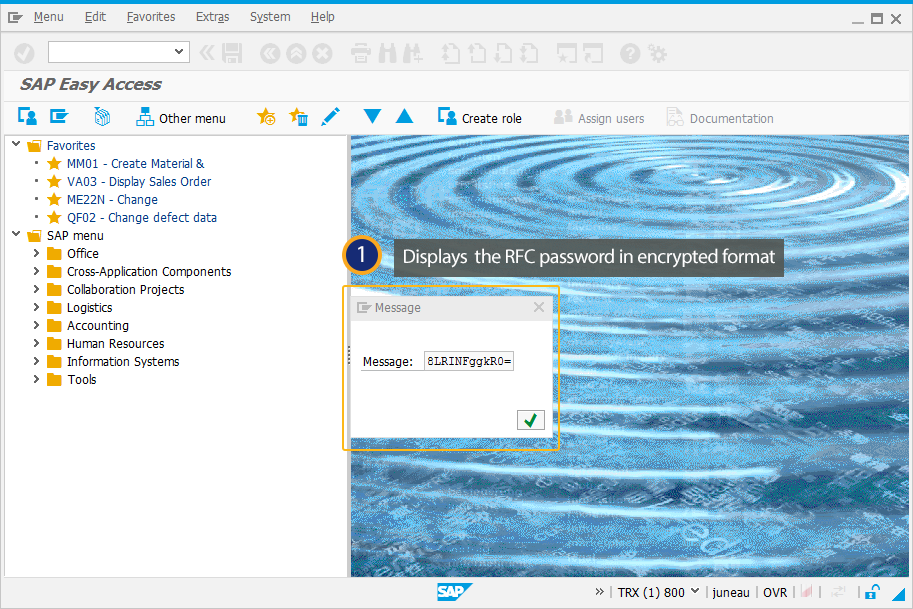Open Customize Local Layout gear icon

coord(658,54)
